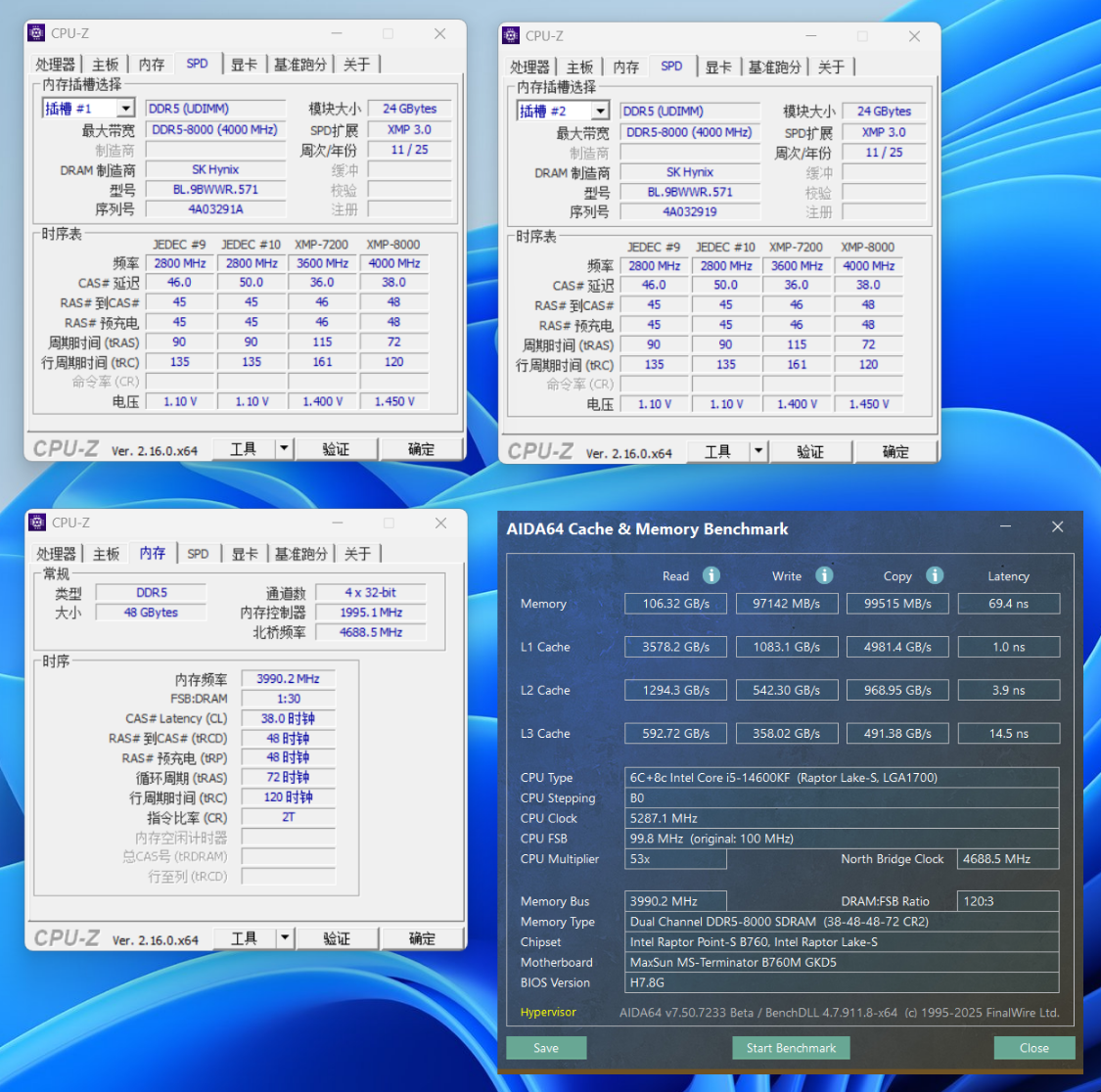
Task: Click CAS# Latency value 38.0 时钟
Action: (x=288, y=718)
